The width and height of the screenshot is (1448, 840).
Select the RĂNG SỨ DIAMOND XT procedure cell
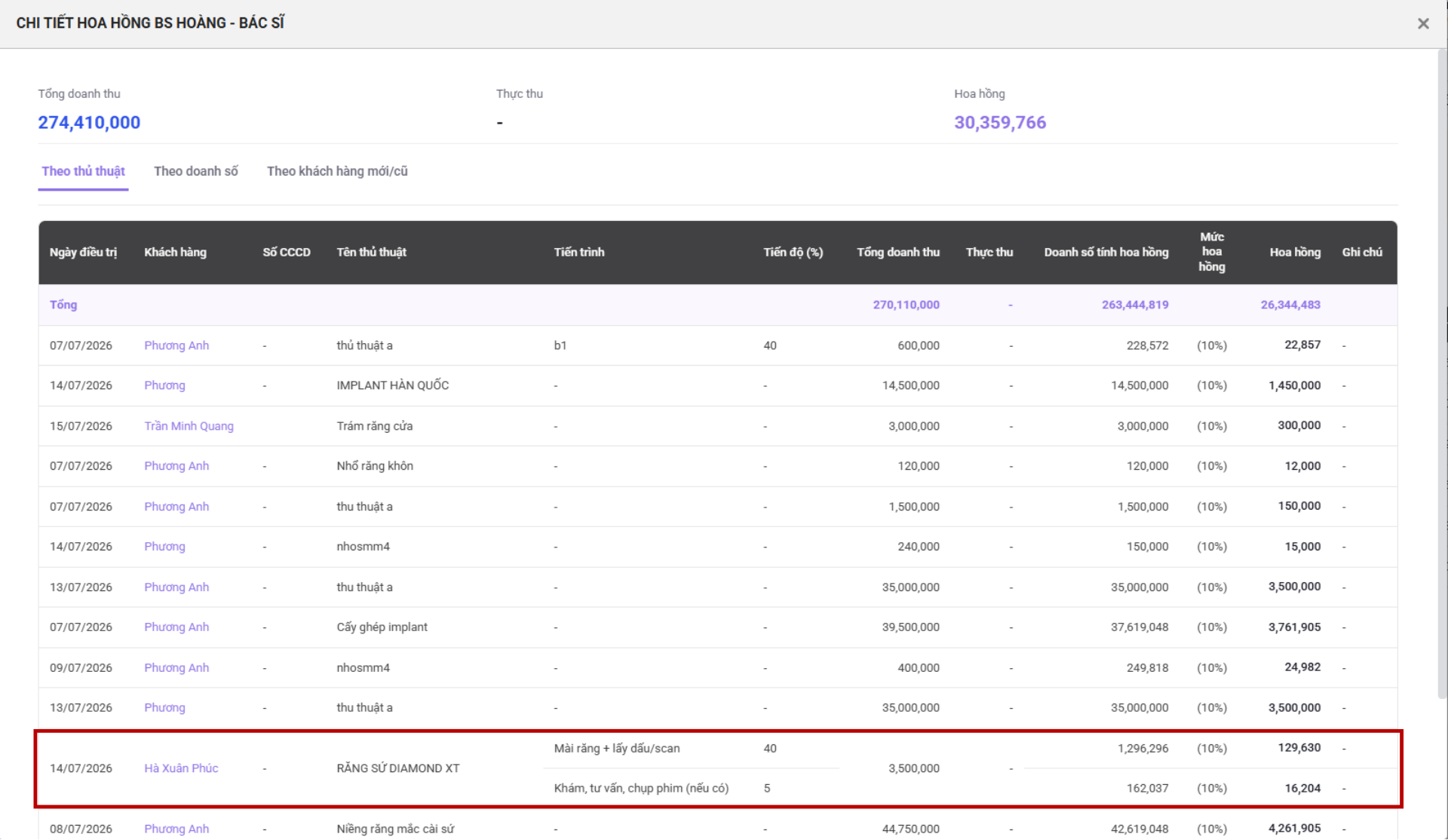coord(398,768)
